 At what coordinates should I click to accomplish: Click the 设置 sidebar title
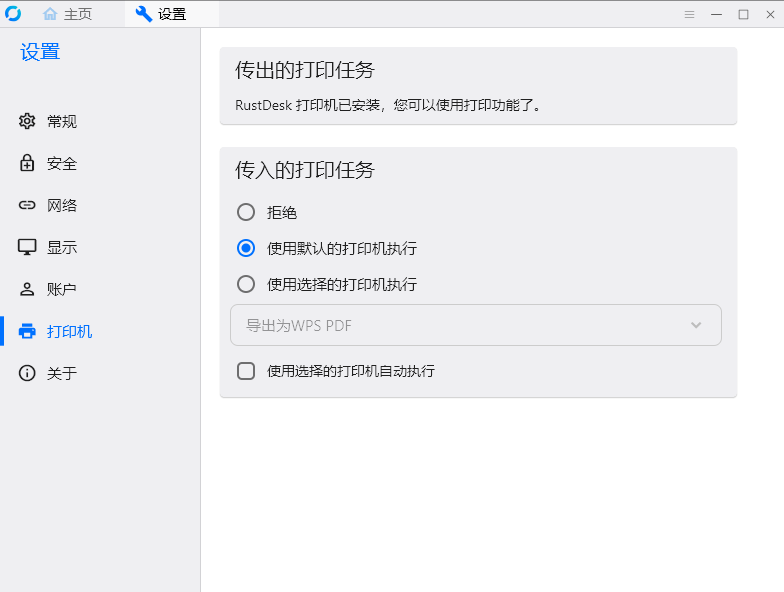(x=40, y=52)
